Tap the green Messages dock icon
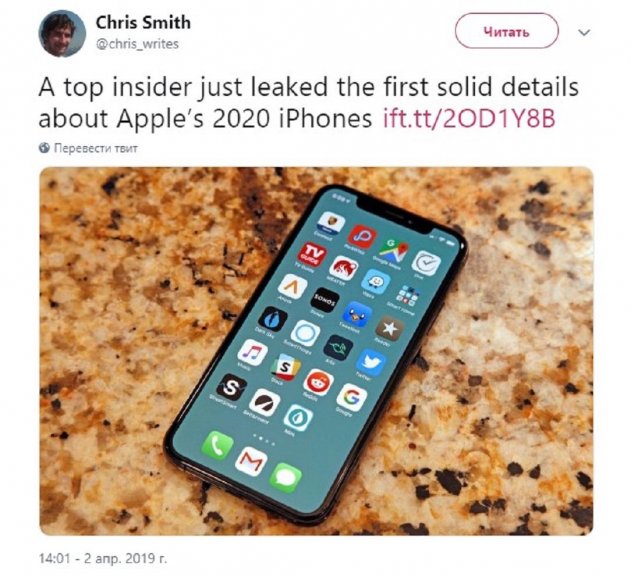Screen dimensions: 631x577 [286, 478]
